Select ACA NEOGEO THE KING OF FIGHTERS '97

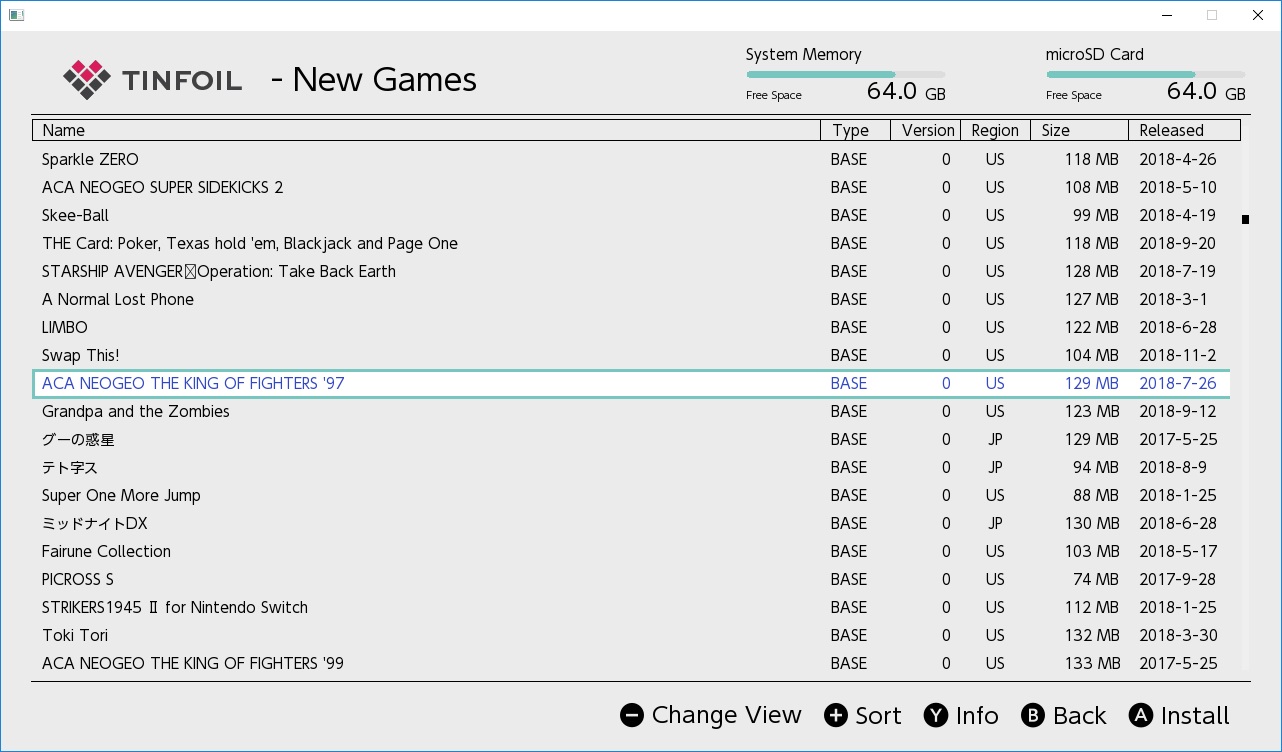coord(632,383)
